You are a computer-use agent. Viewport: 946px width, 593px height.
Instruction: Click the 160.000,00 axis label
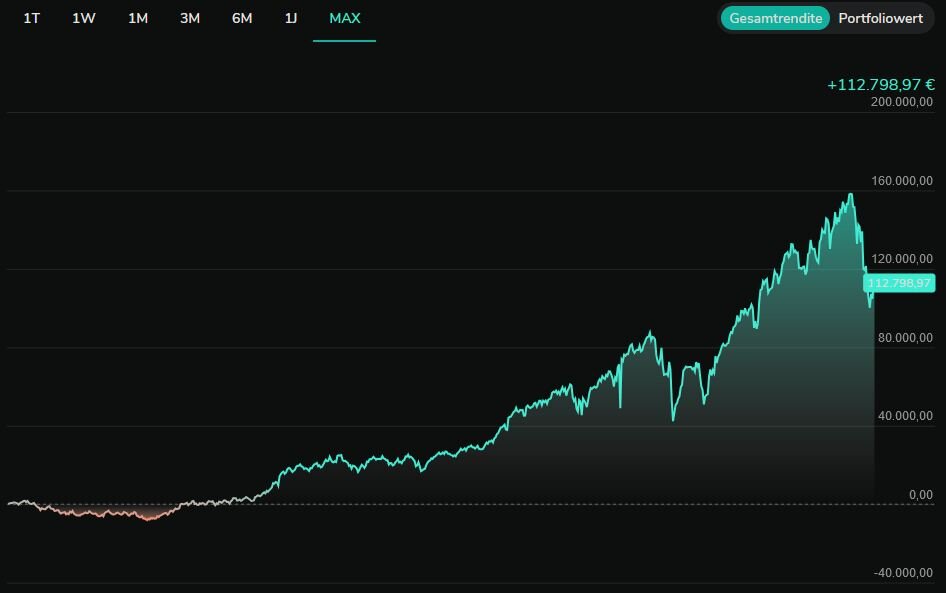[x=902, y=181]
